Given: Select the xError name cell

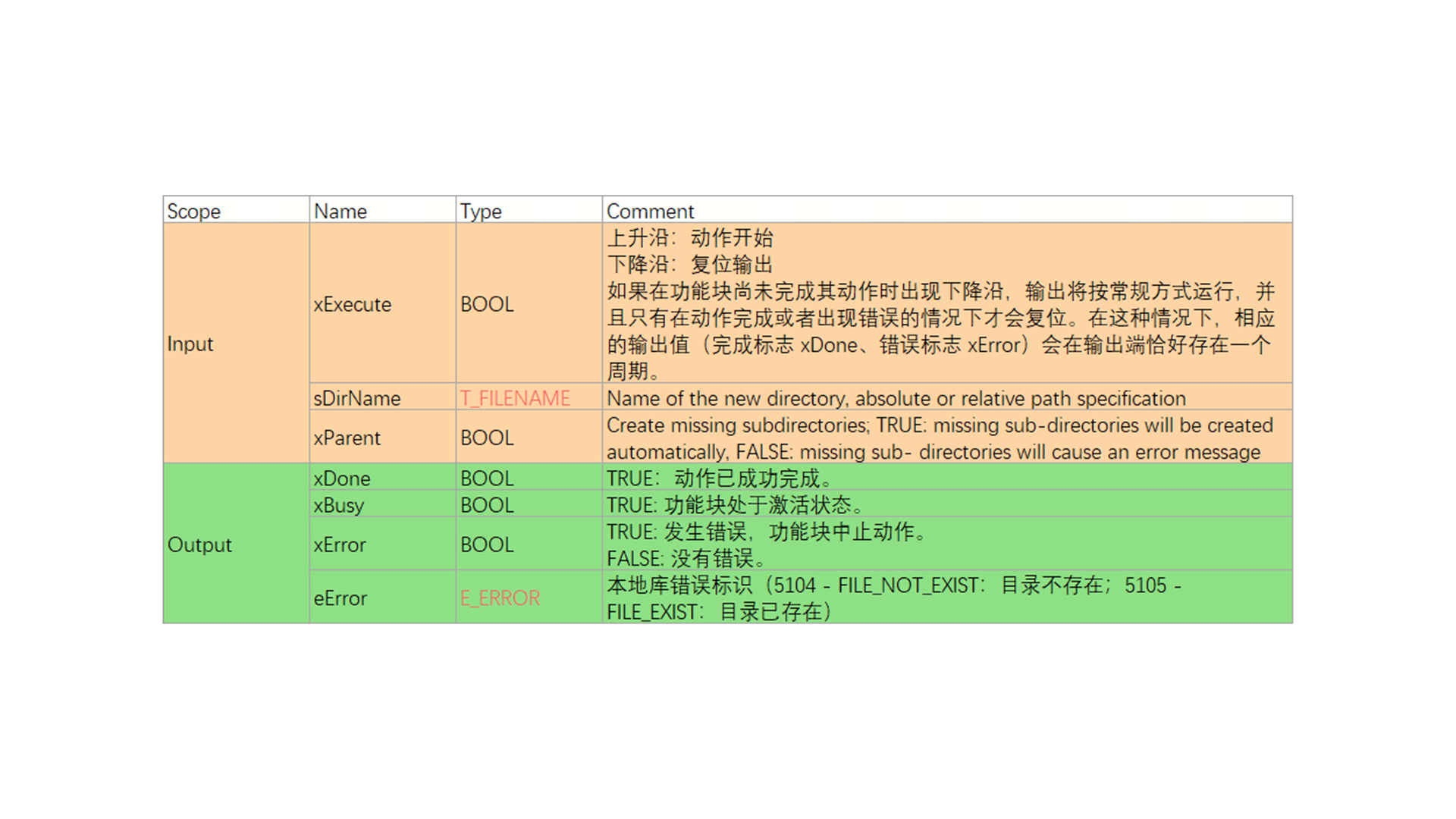Looking at the screenshot, I should click(x=340, y=544).
